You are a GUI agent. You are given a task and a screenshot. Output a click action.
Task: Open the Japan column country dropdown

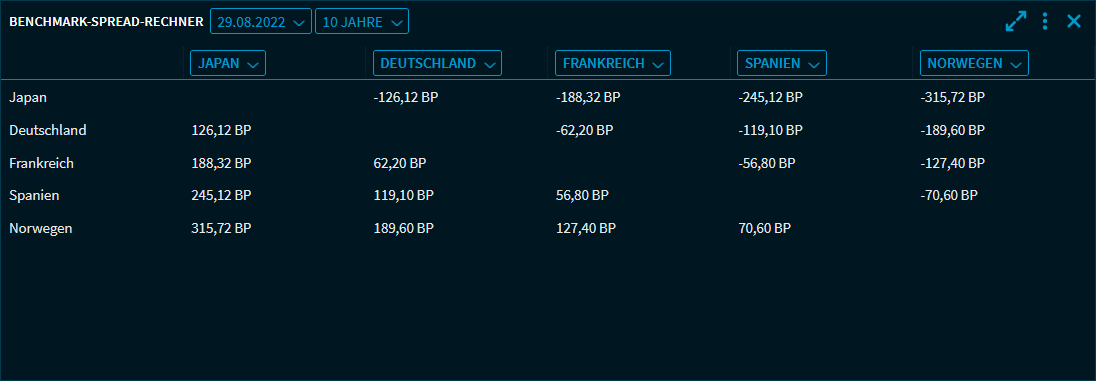point(228,63)
